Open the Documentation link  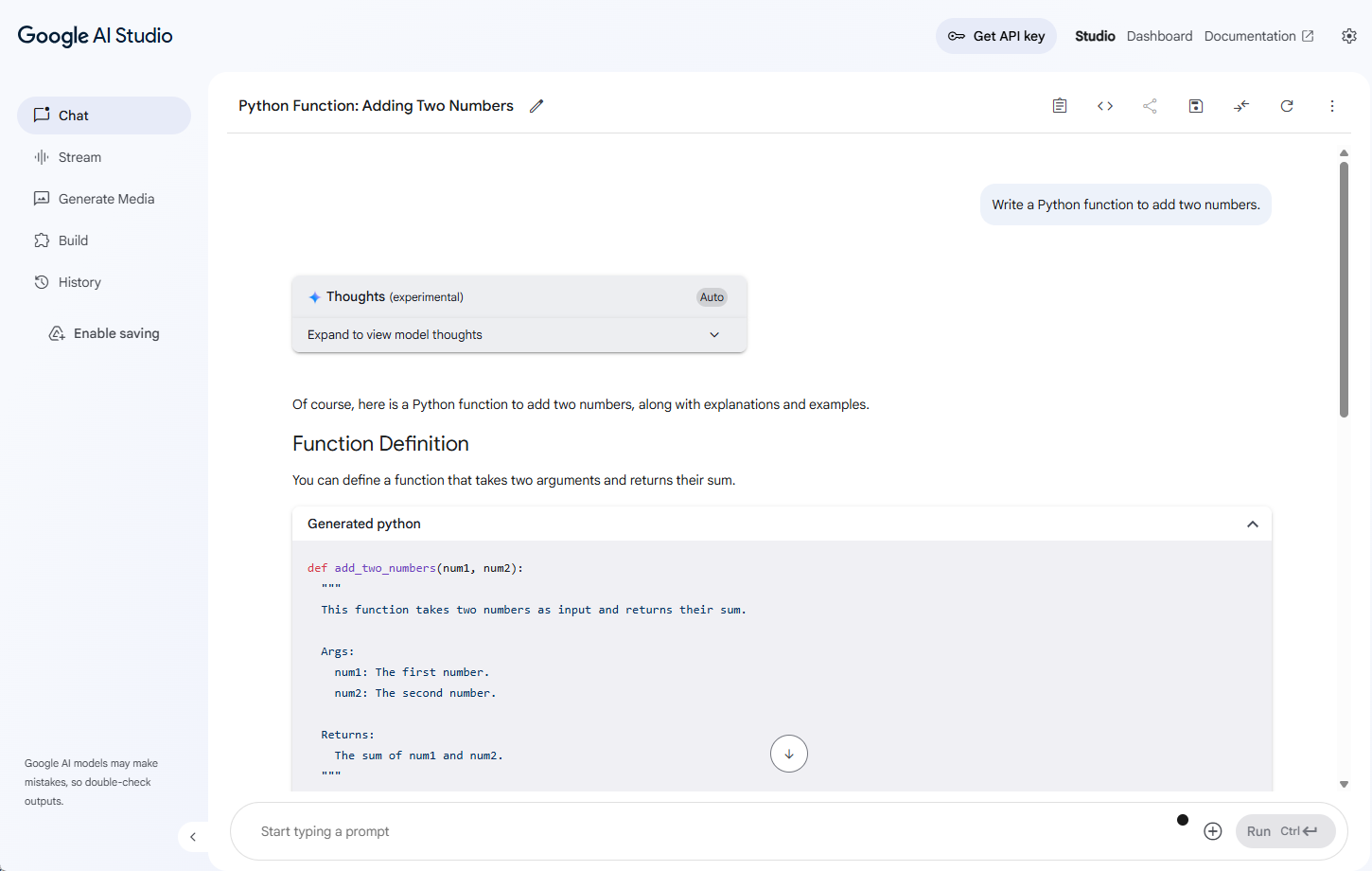pos(1258,36)
